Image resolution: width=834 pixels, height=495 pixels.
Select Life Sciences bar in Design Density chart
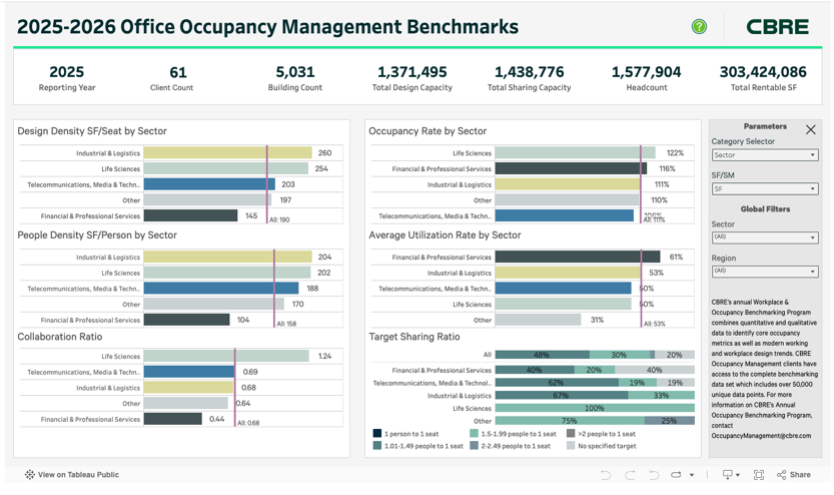[226, 169]
